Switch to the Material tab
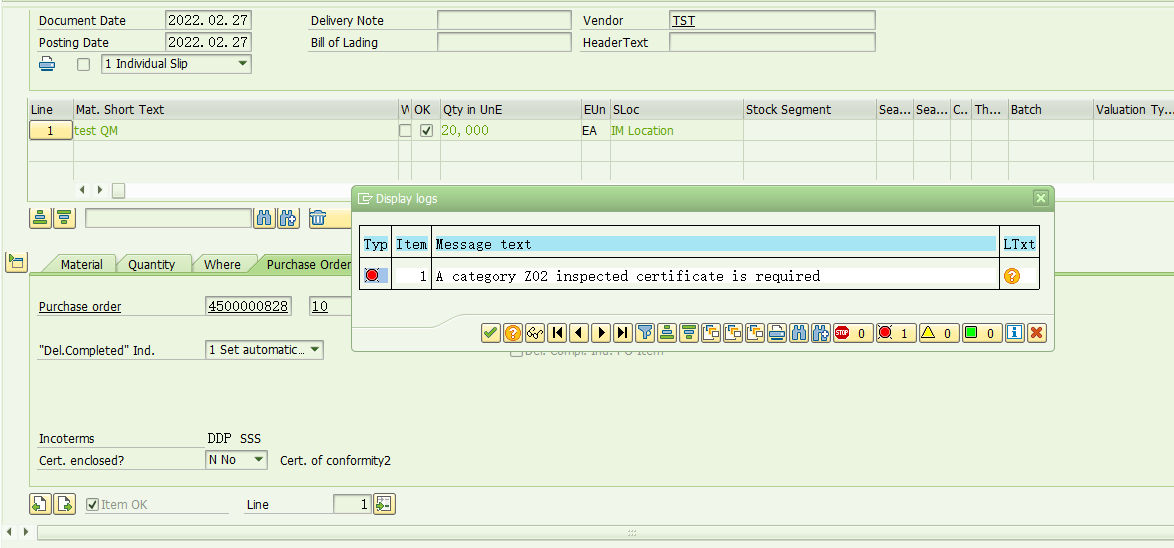The height and width of the screenshot is (548, 1174). pyautogui.click(x=81, y=265)
